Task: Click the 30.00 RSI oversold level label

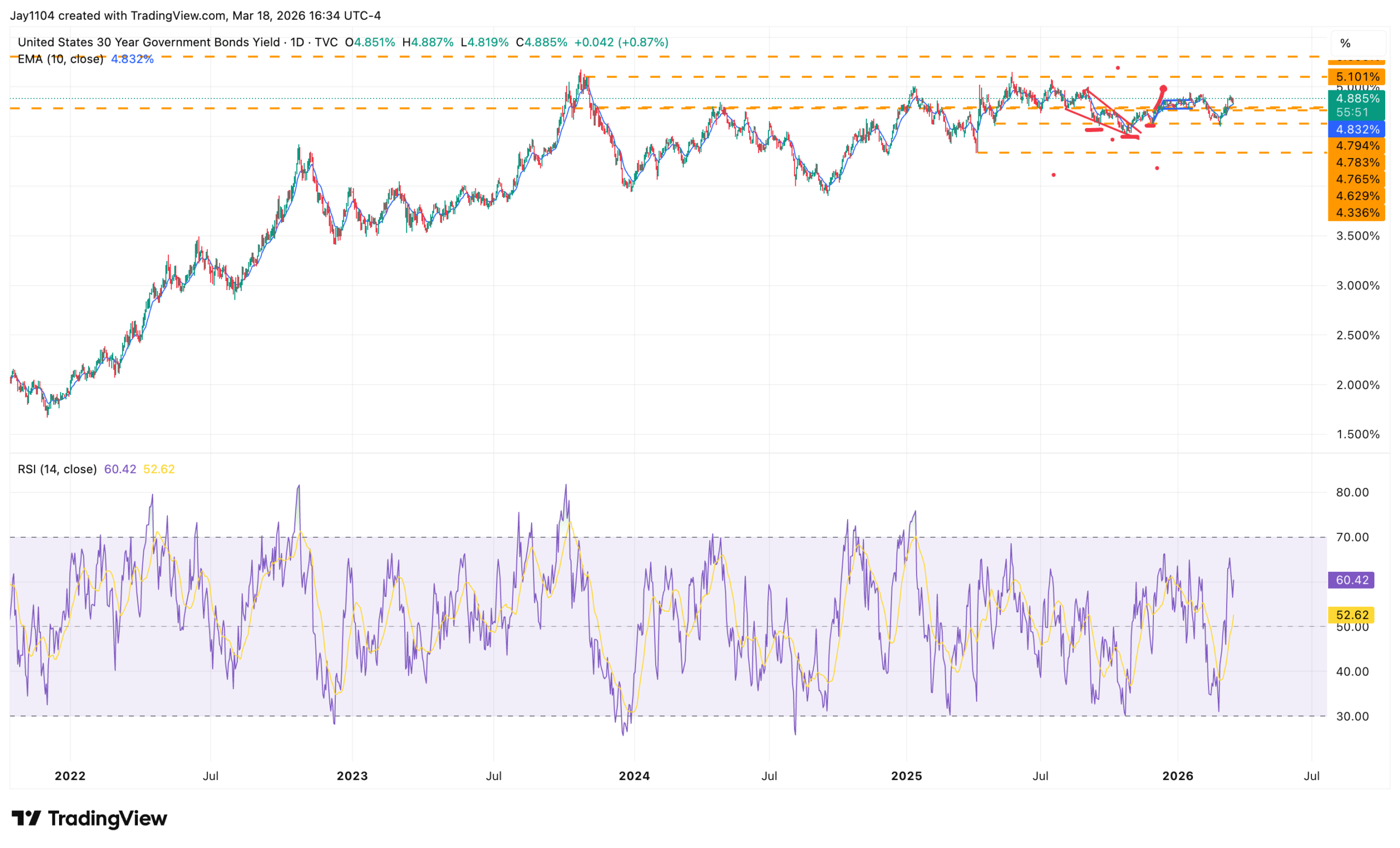Action: tap(1352, 716)
